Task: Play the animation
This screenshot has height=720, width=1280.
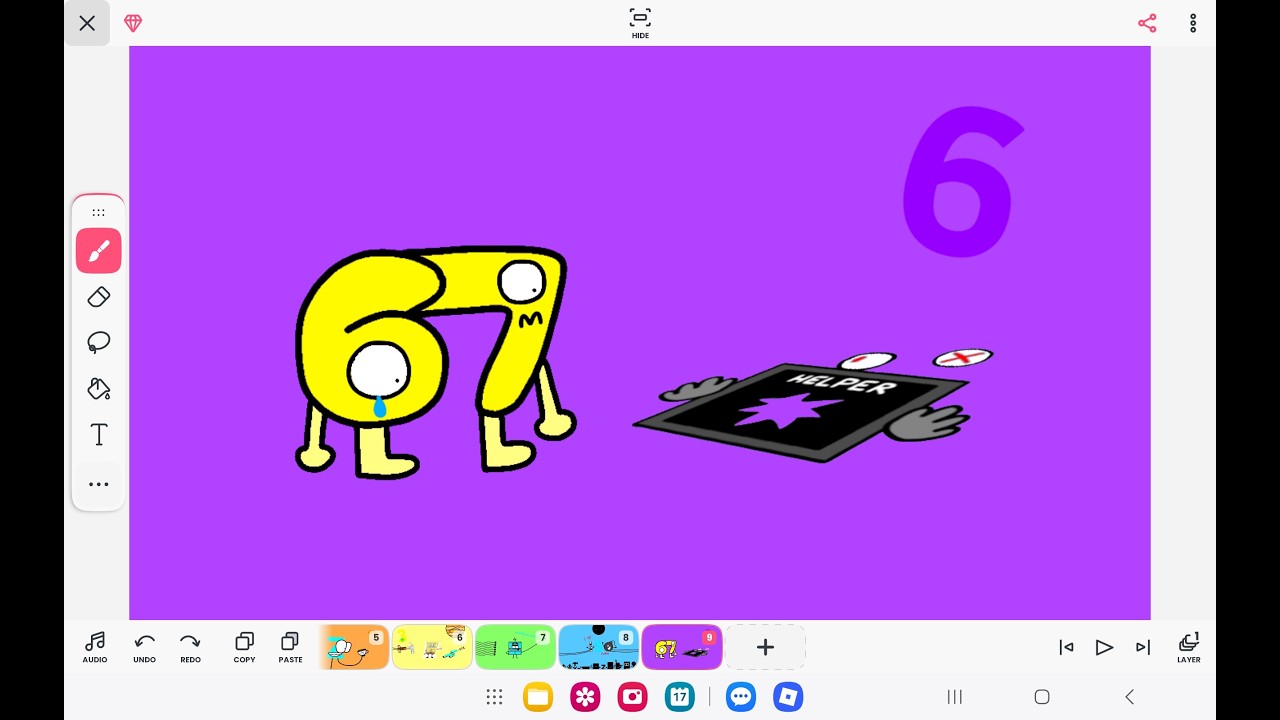Action: tap(1104, 648)
